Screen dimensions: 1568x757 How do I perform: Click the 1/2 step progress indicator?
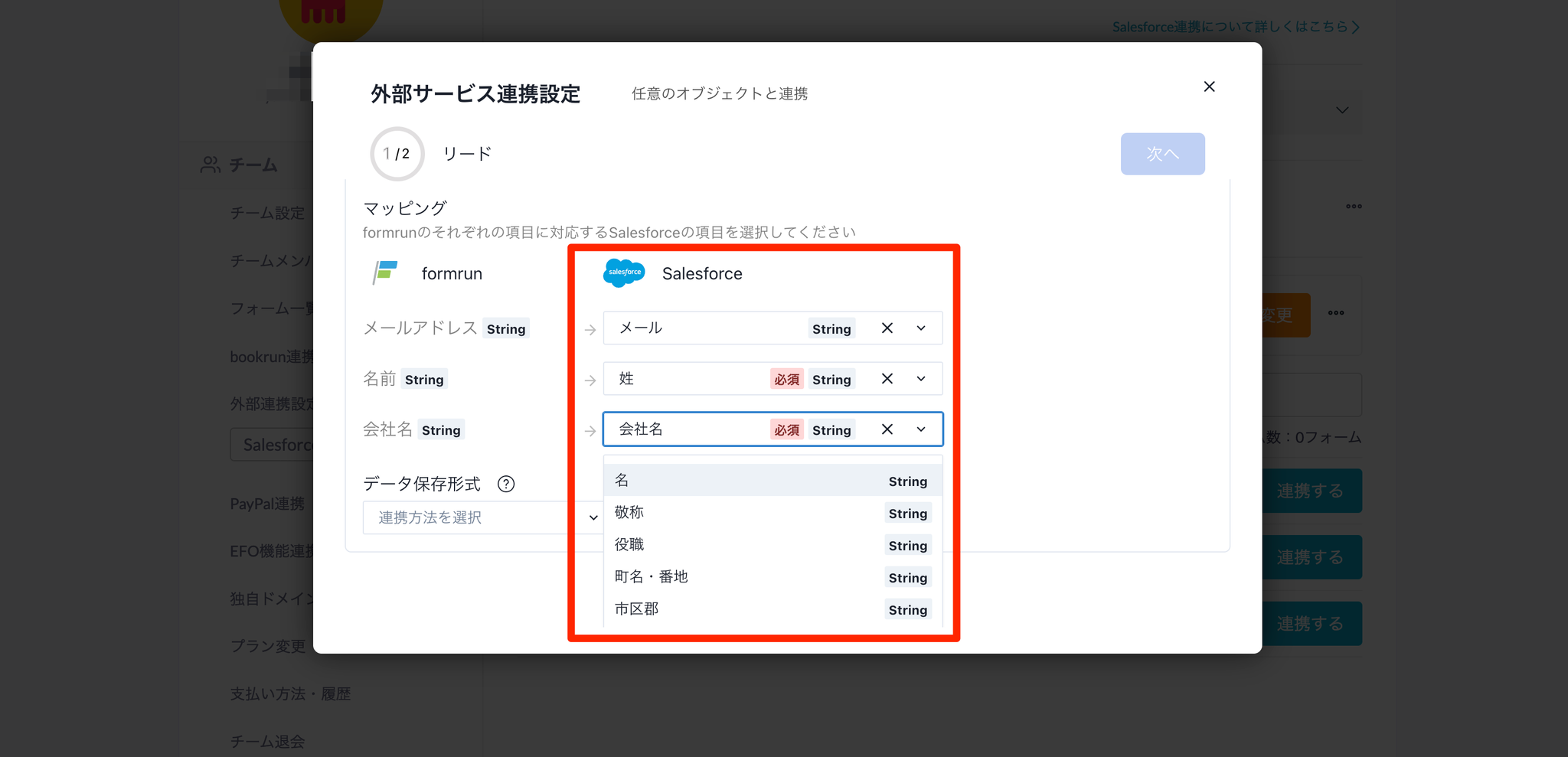(x=397, y=154)
